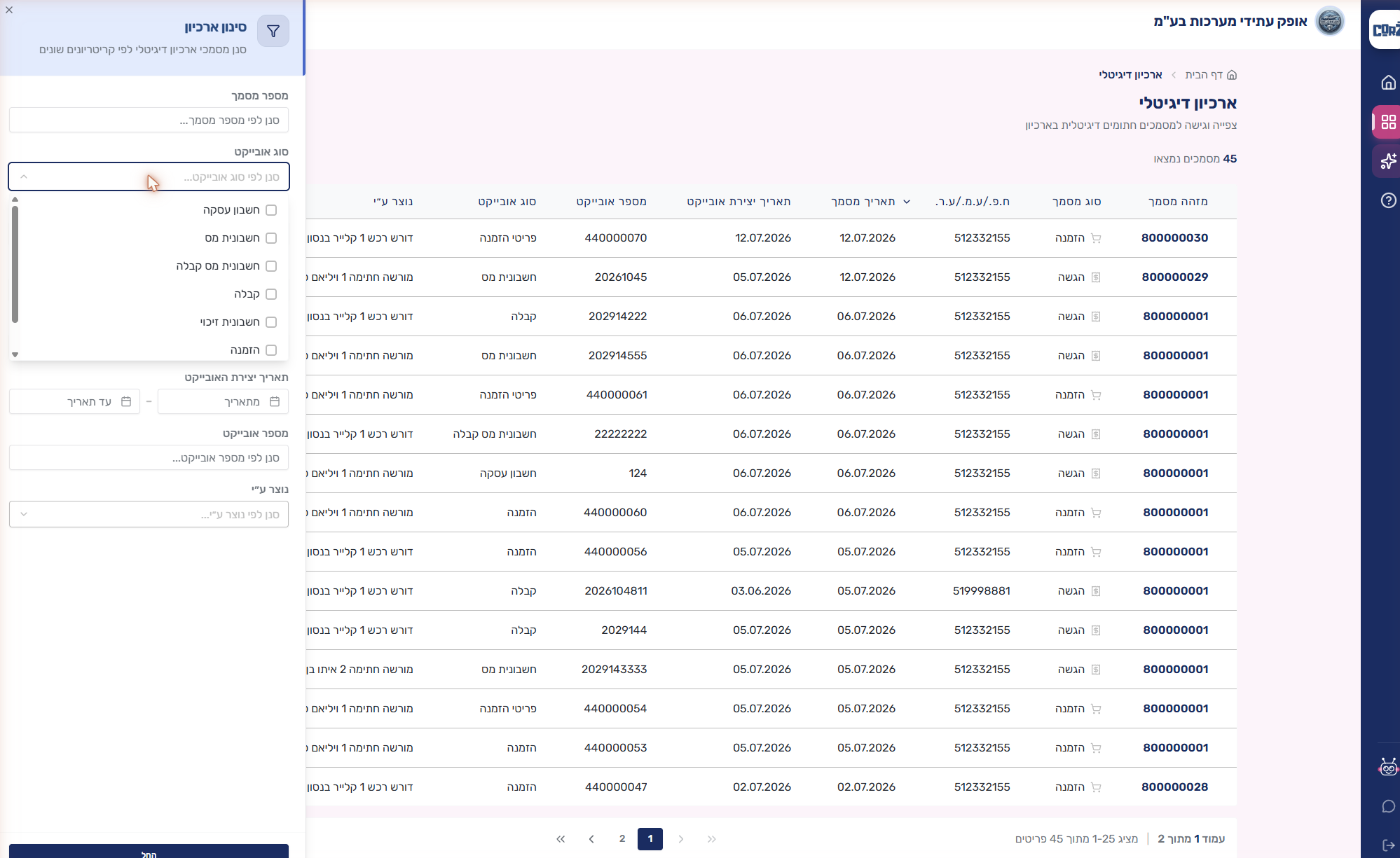This screenshot has height=858, width=1400.
Task: Click the cart icon in row 800000030
Action: 1096,238
